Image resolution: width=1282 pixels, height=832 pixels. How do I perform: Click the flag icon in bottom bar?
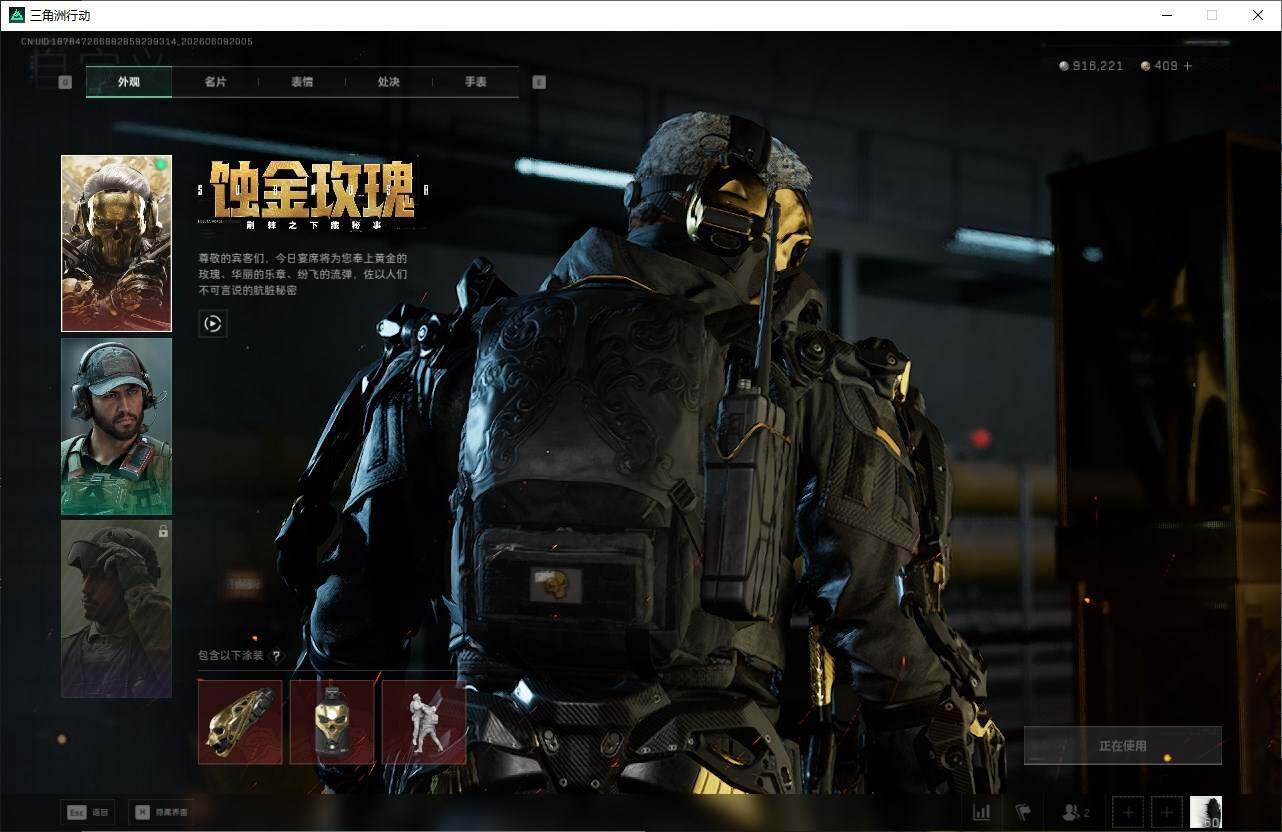1023,812
